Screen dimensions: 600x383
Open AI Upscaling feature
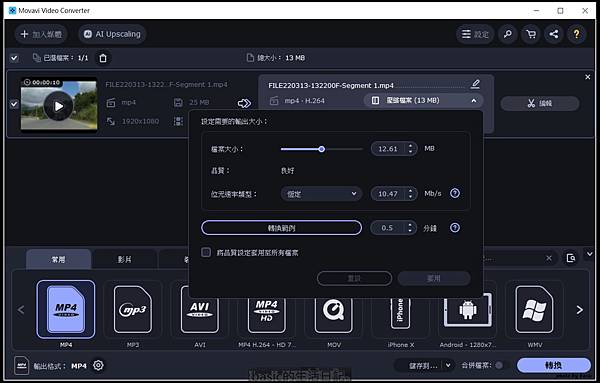point(112,34)
